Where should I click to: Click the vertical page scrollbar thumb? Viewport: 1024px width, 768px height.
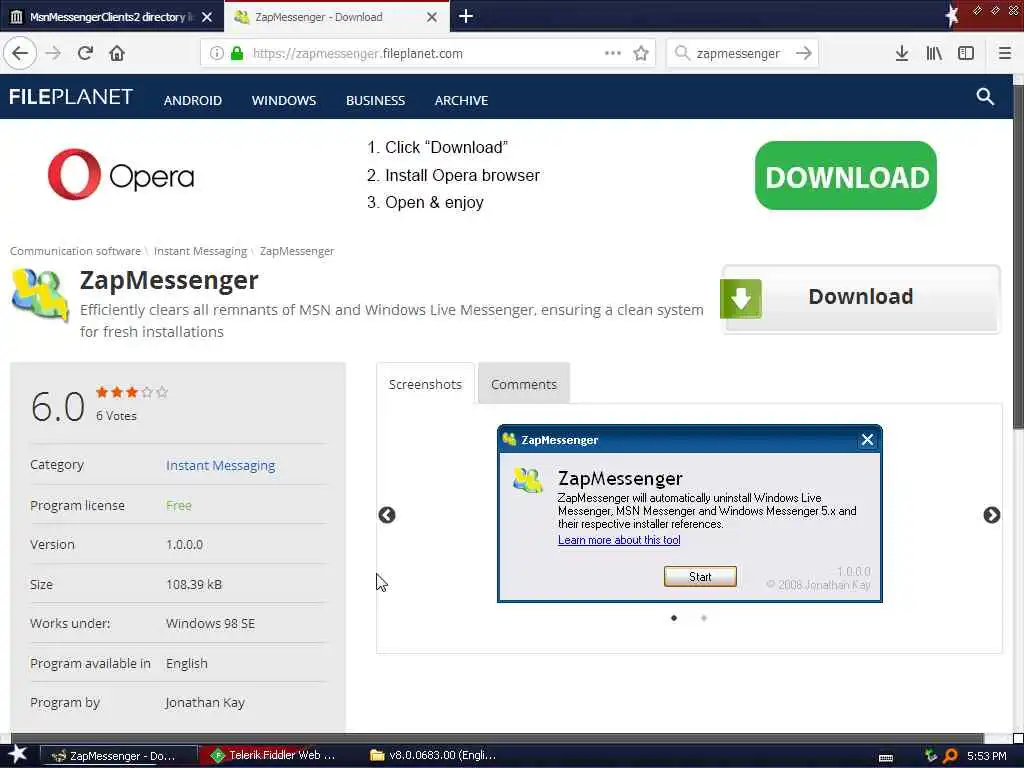click(1018, 256)
